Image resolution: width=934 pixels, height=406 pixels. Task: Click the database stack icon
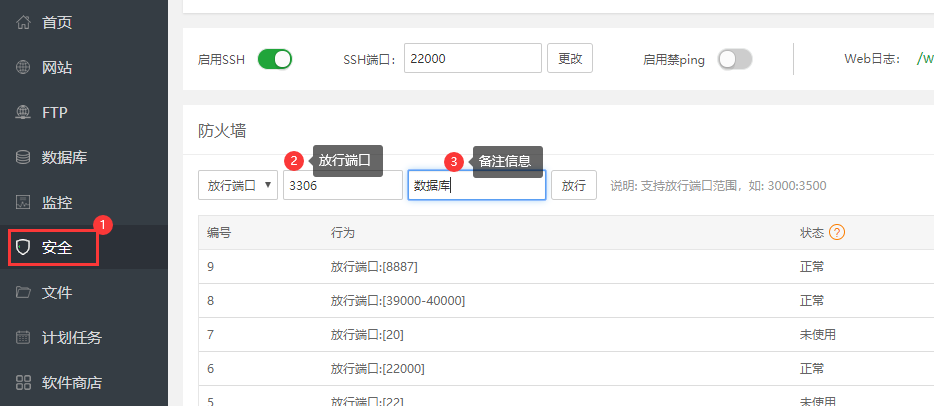coord(23,158)
